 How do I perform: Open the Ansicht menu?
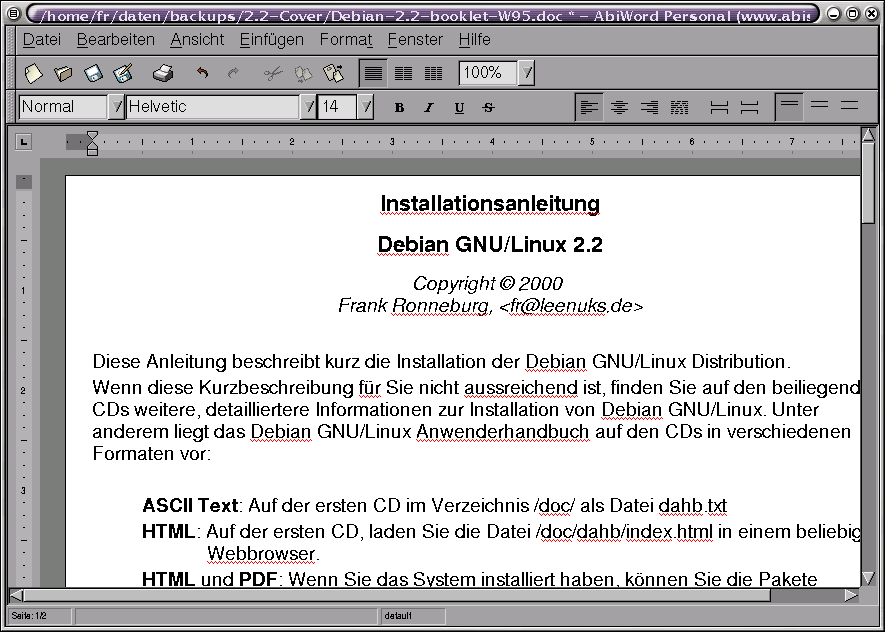198,40
